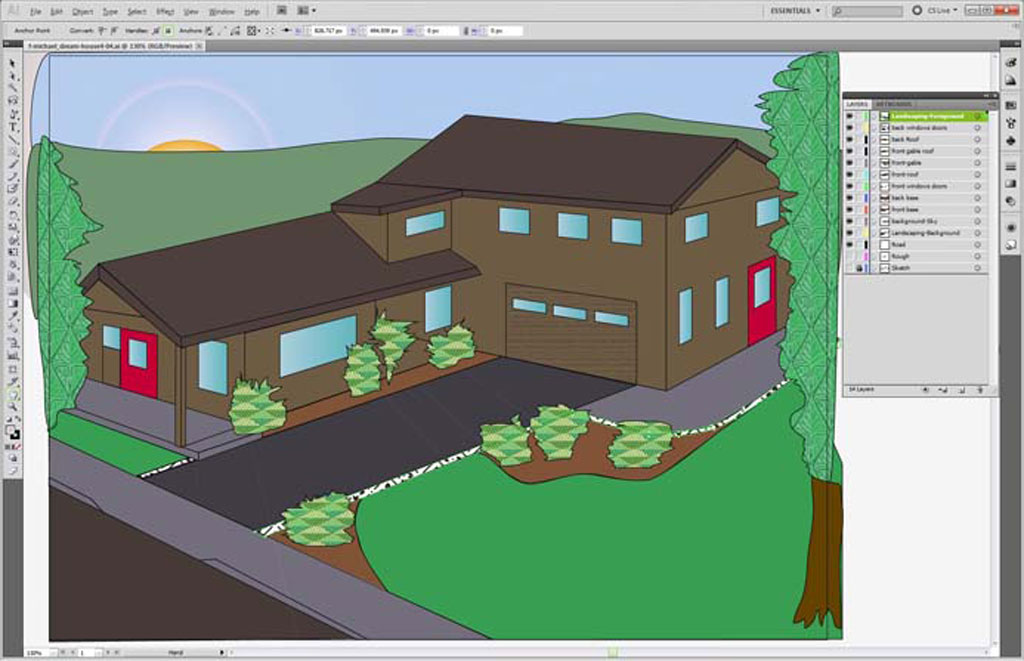The width and height of the screenshot is (1024, 661).
Task: Click the Delete Selection trash icon
Action: coord(977,389)
